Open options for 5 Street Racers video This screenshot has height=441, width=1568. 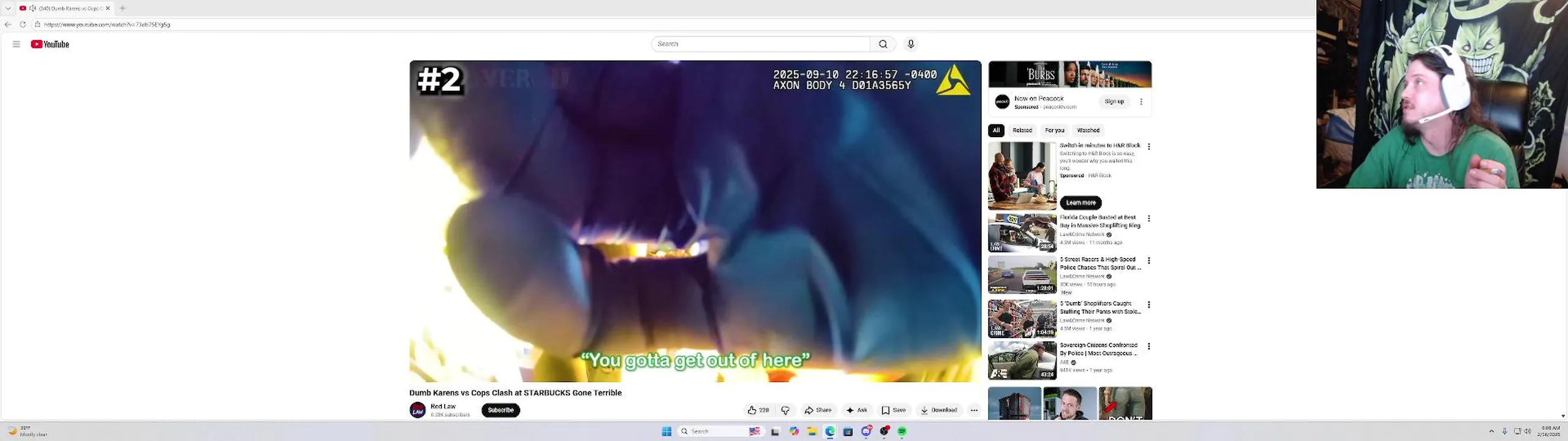click(x=1149, y=261)
